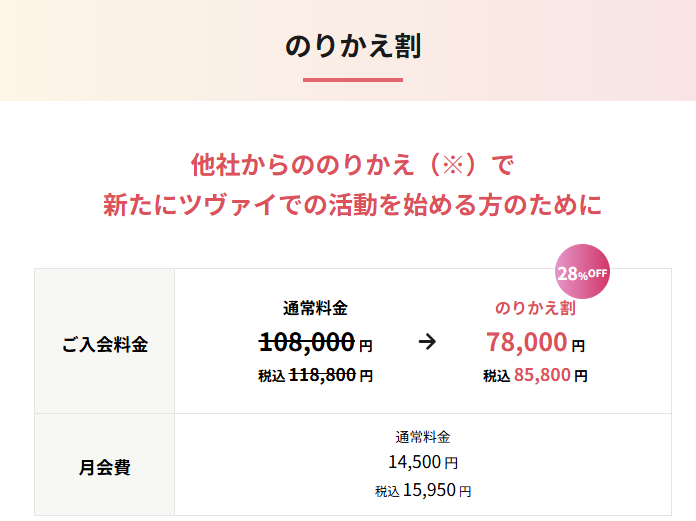696x521 pixels.
Task: Click the 14,500 円 monthly fee
Action: coord(423,462)
